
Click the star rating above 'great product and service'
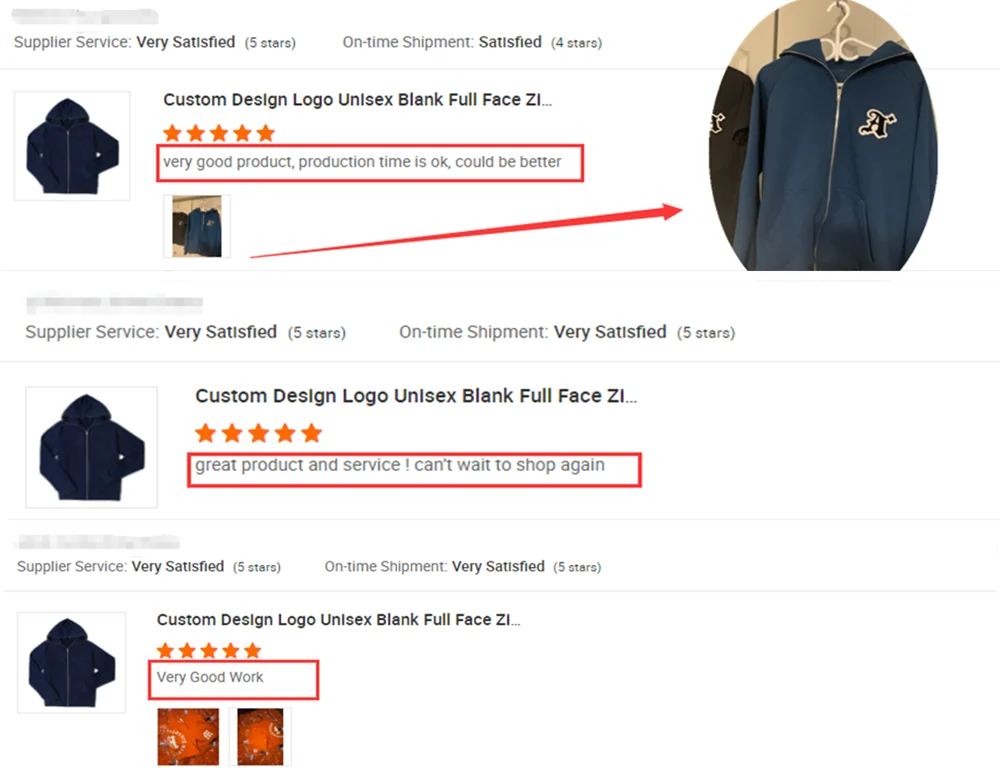(258, 433)
